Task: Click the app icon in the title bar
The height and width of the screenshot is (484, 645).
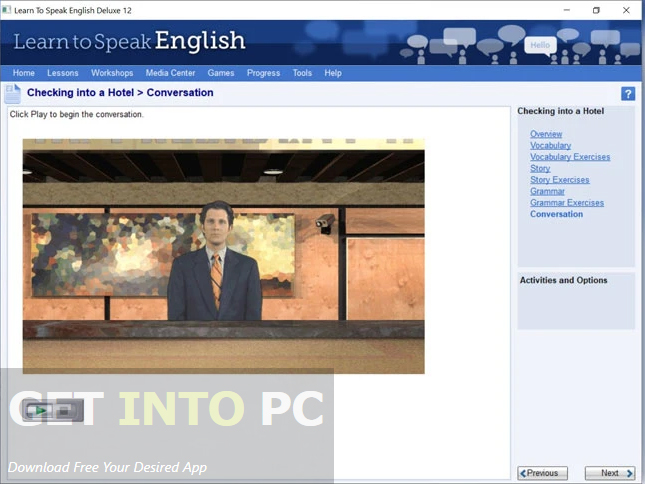Action: (x=6, y=10)
